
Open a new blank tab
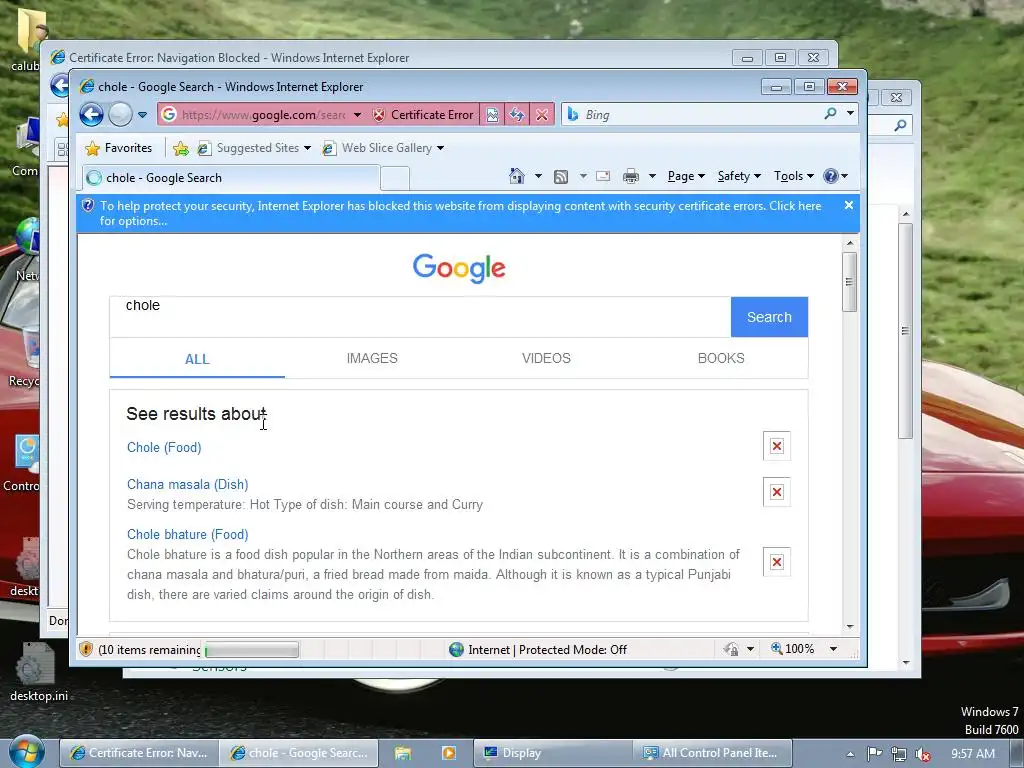point(394,178)
